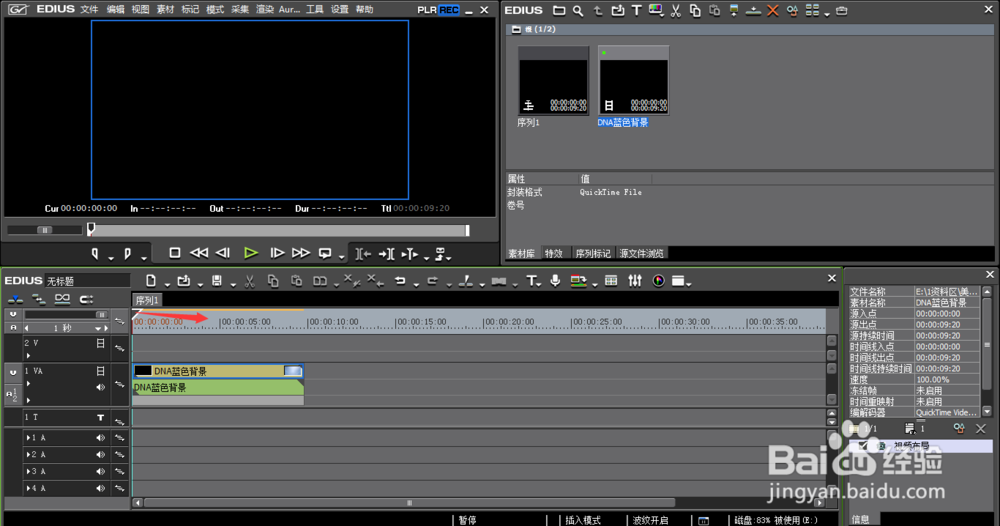Copy the selected clip in the bin toolbar

click(x=695, y=10)
